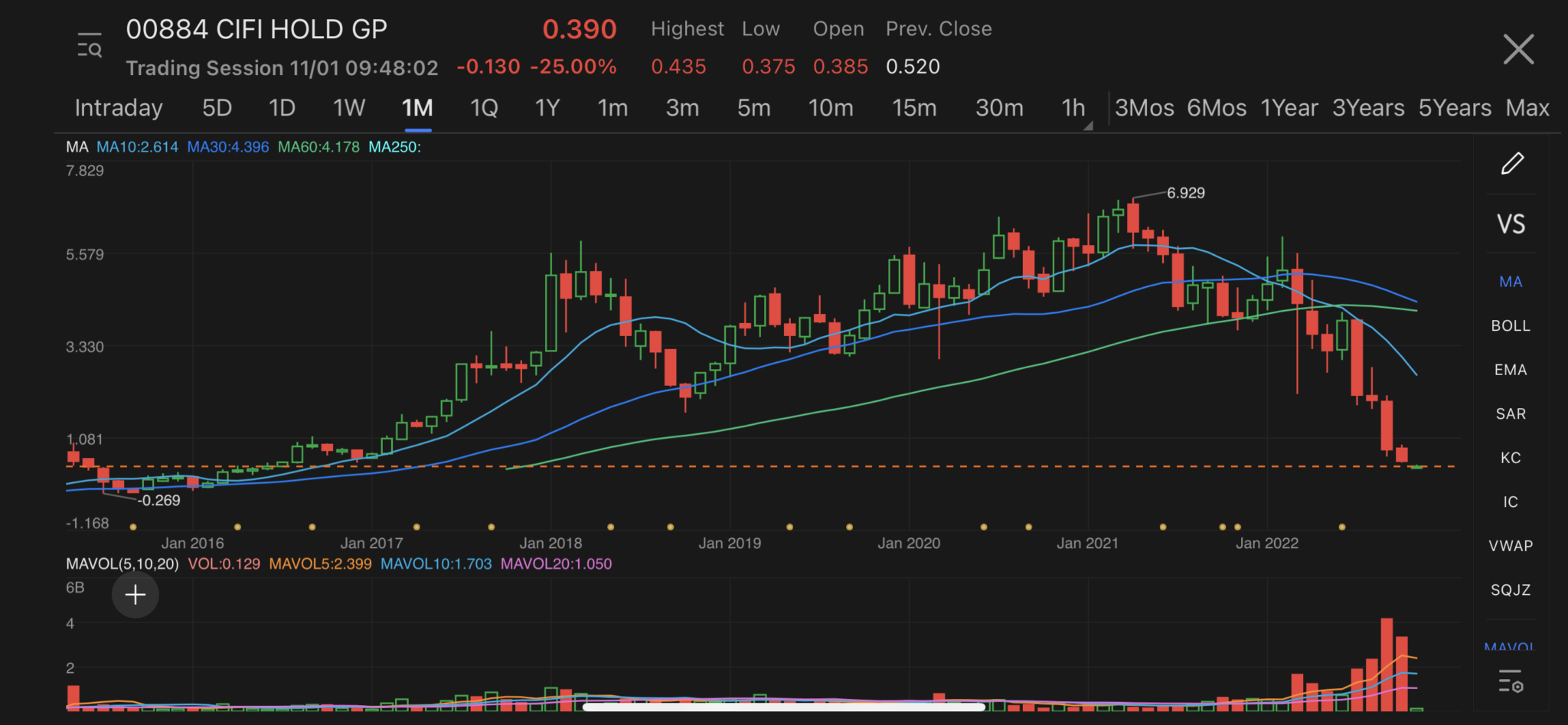Click the Jan 2021 date axis label
This screenshot has width=1568, height=725.
coord(1087,544)
